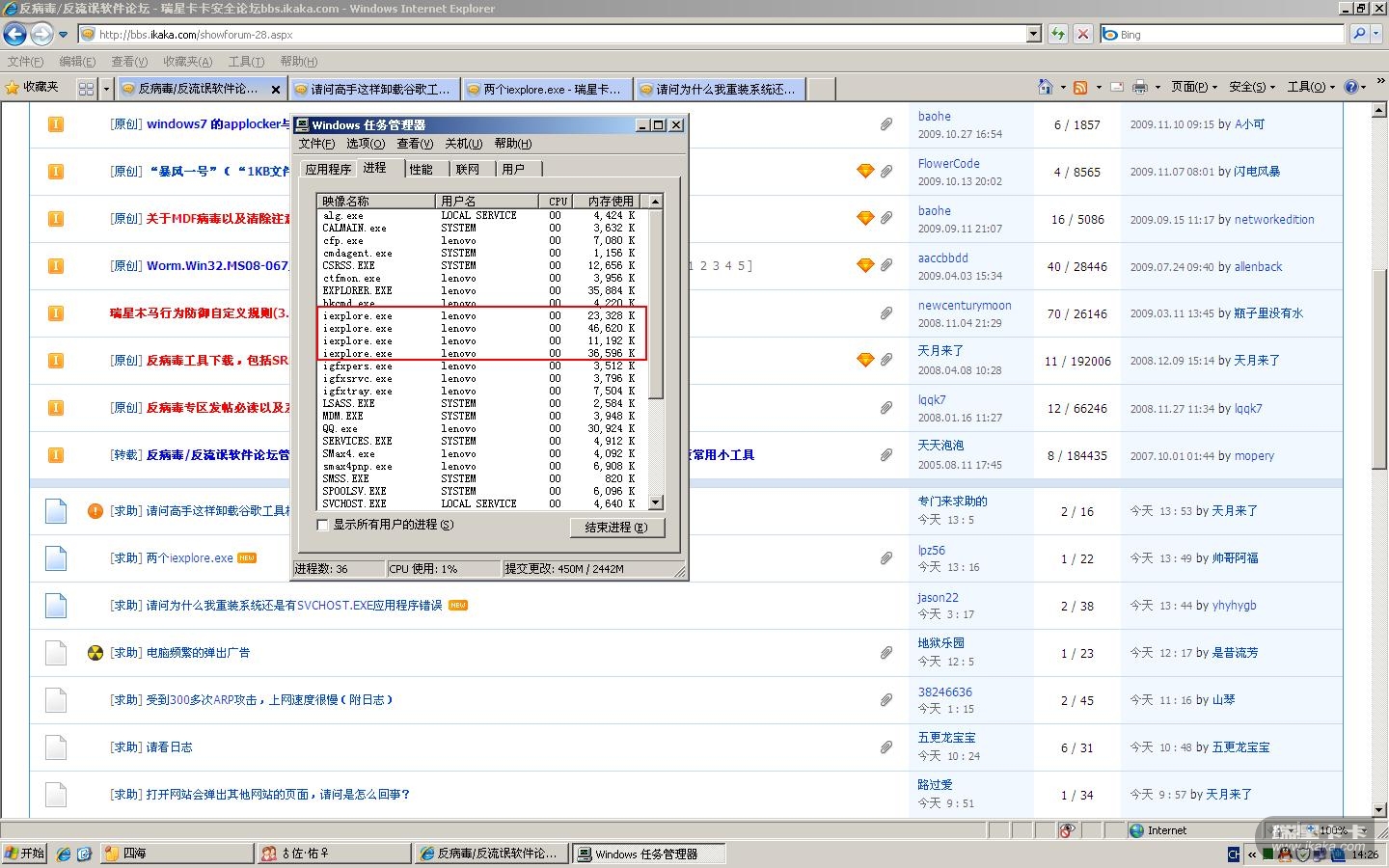Click the Refresh page icon
The height and width of the screenshot is (868, 1389).
click(1058, 35)
